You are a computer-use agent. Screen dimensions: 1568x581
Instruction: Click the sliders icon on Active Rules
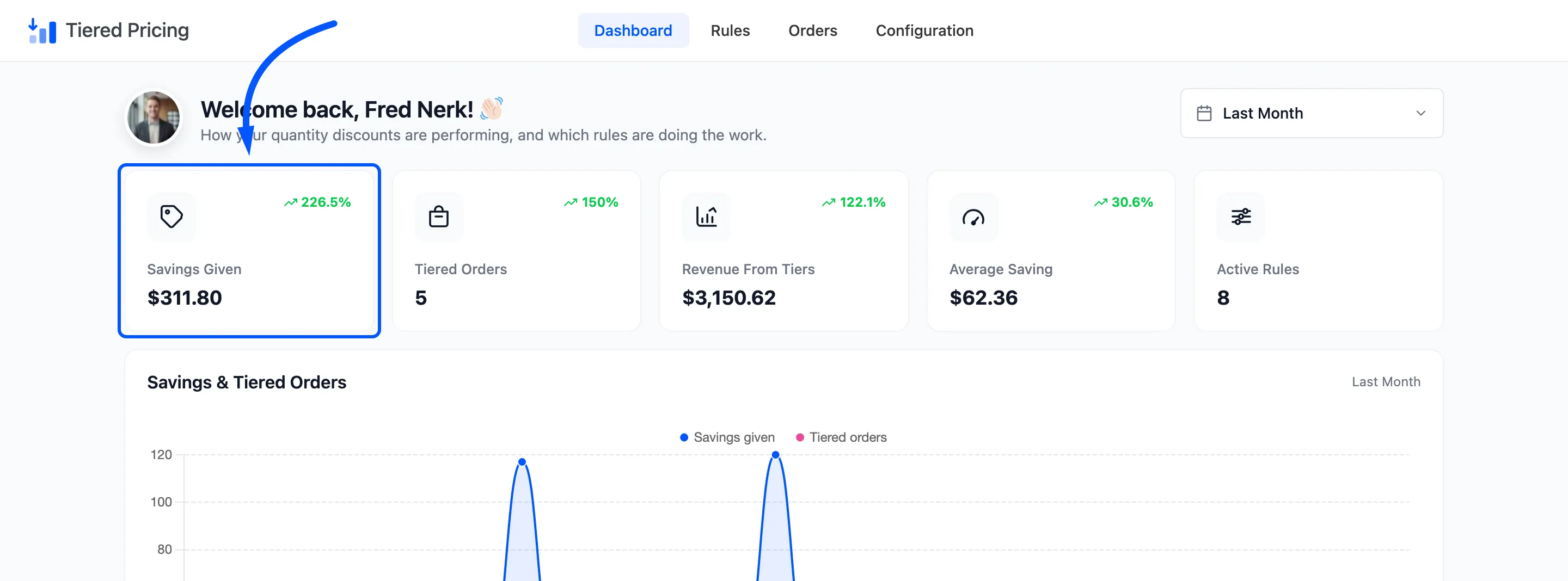click(1241, 217)
